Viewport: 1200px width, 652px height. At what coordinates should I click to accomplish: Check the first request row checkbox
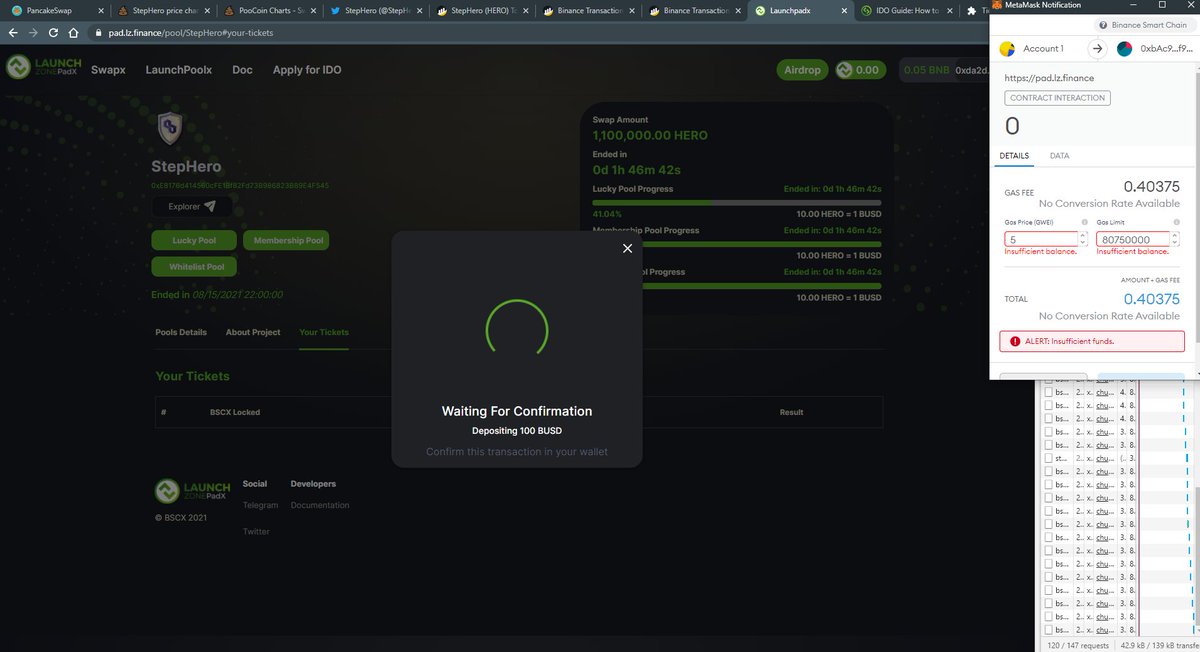pos(1049,391)
